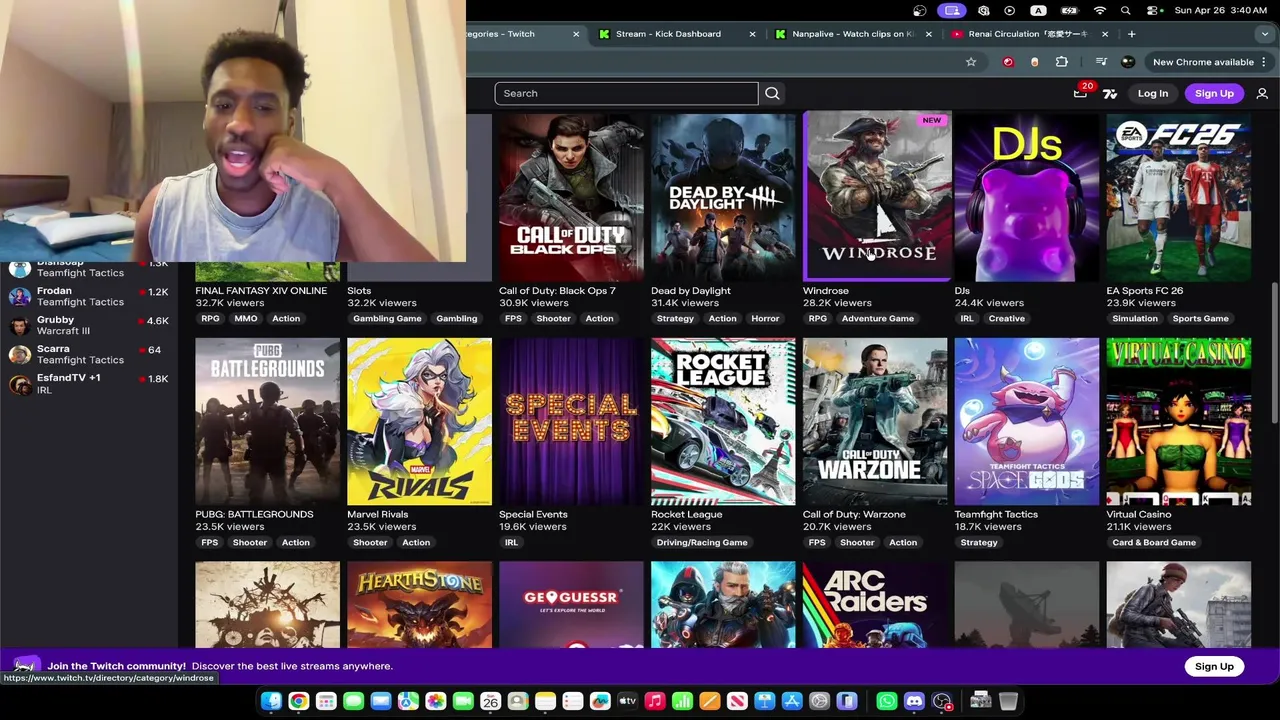1280x720 pixels.
Task: Open Trash in the Dock
Action: 1008,701
